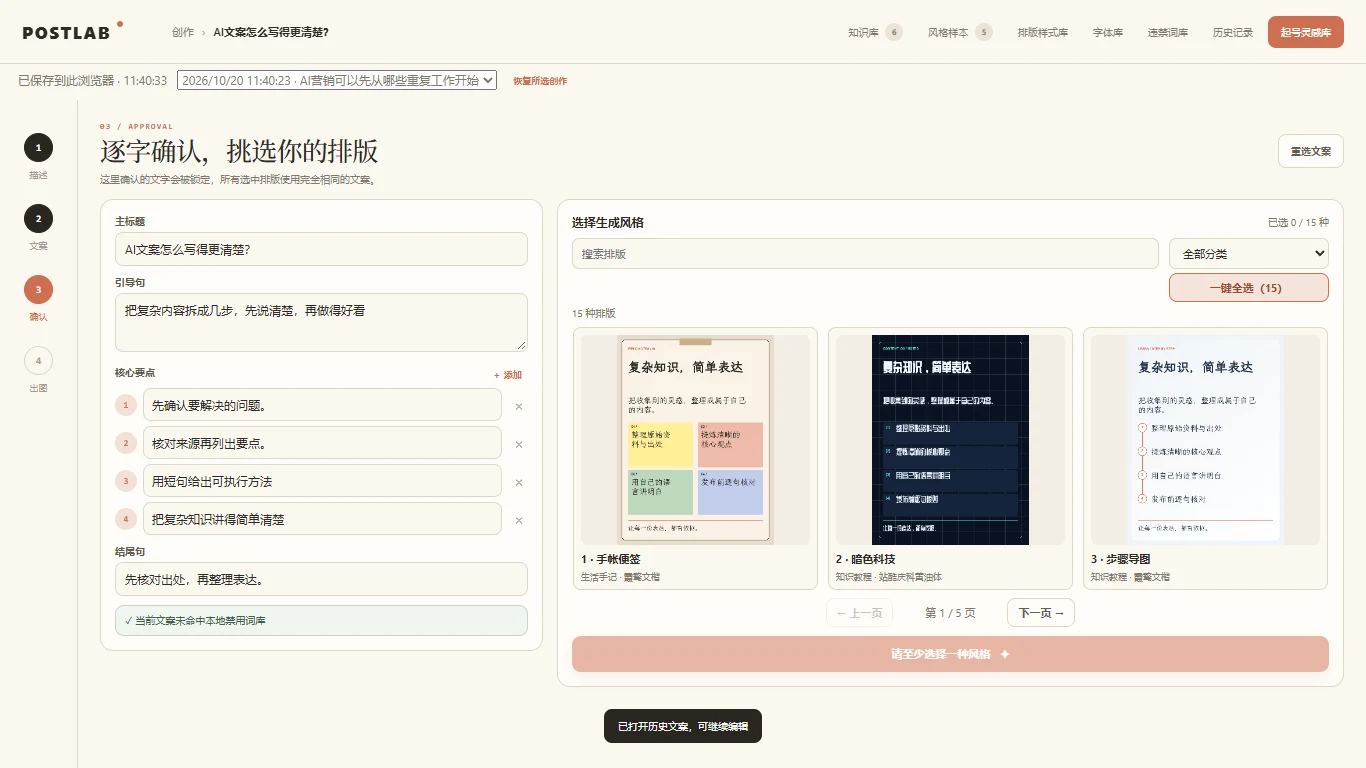Open 风格样本 in the top navigation

pyautogui.click(x=959, y=32)
